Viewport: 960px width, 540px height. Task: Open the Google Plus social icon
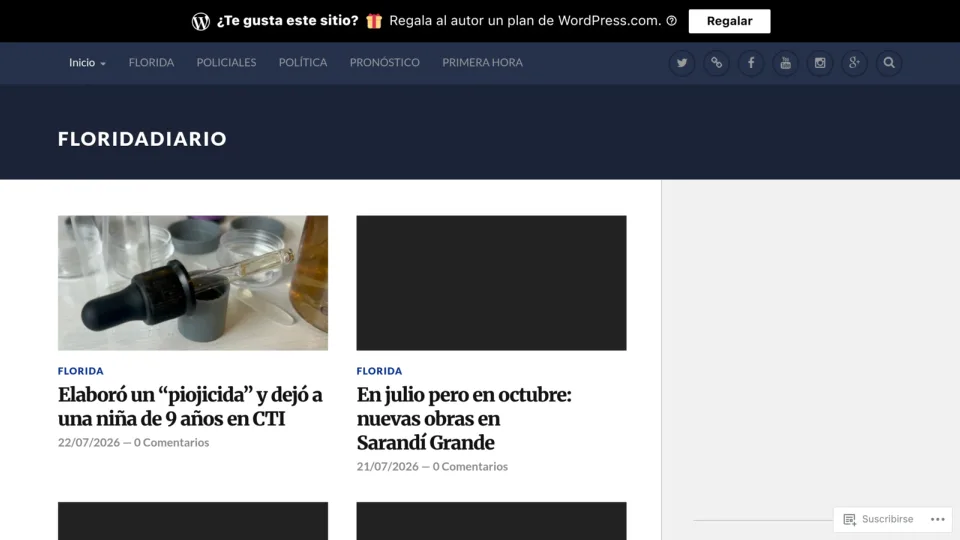click(854, 63)
